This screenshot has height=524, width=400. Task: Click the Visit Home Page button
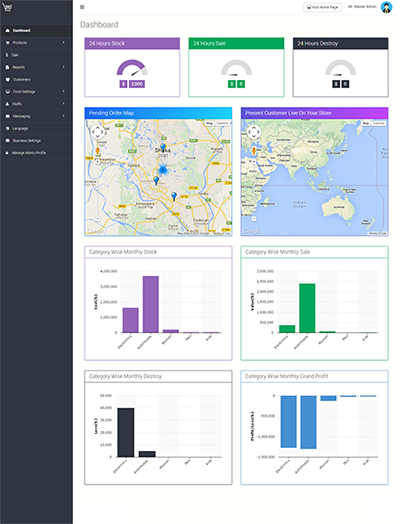pos(322,7)
